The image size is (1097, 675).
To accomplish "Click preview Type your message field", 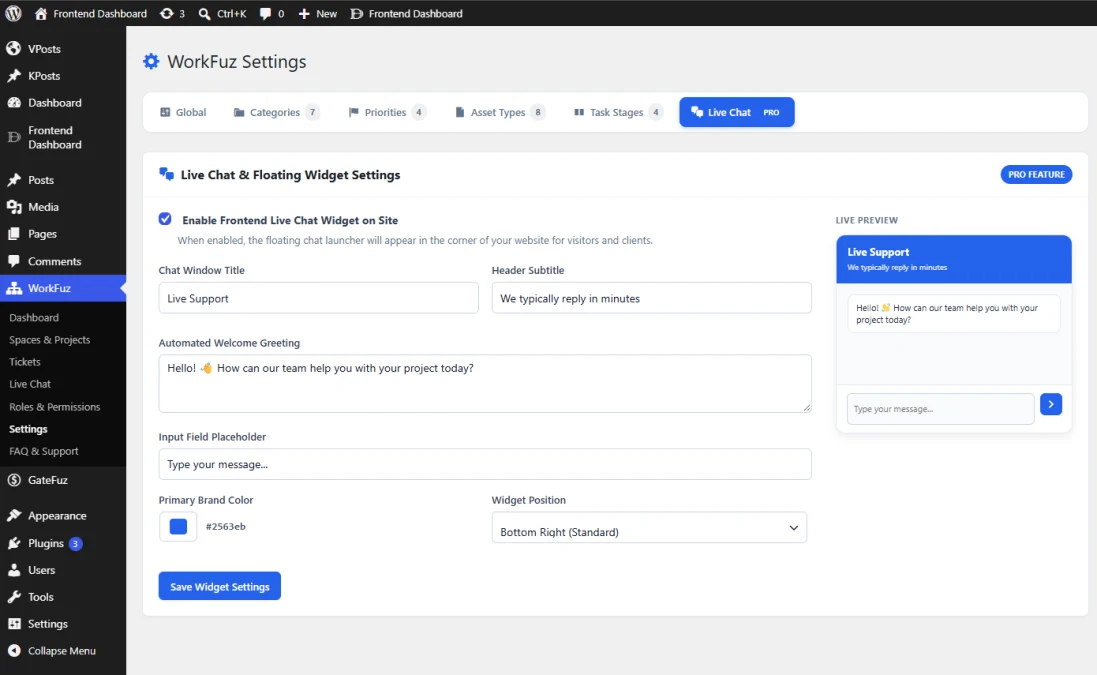I will [x=940, y=408].
